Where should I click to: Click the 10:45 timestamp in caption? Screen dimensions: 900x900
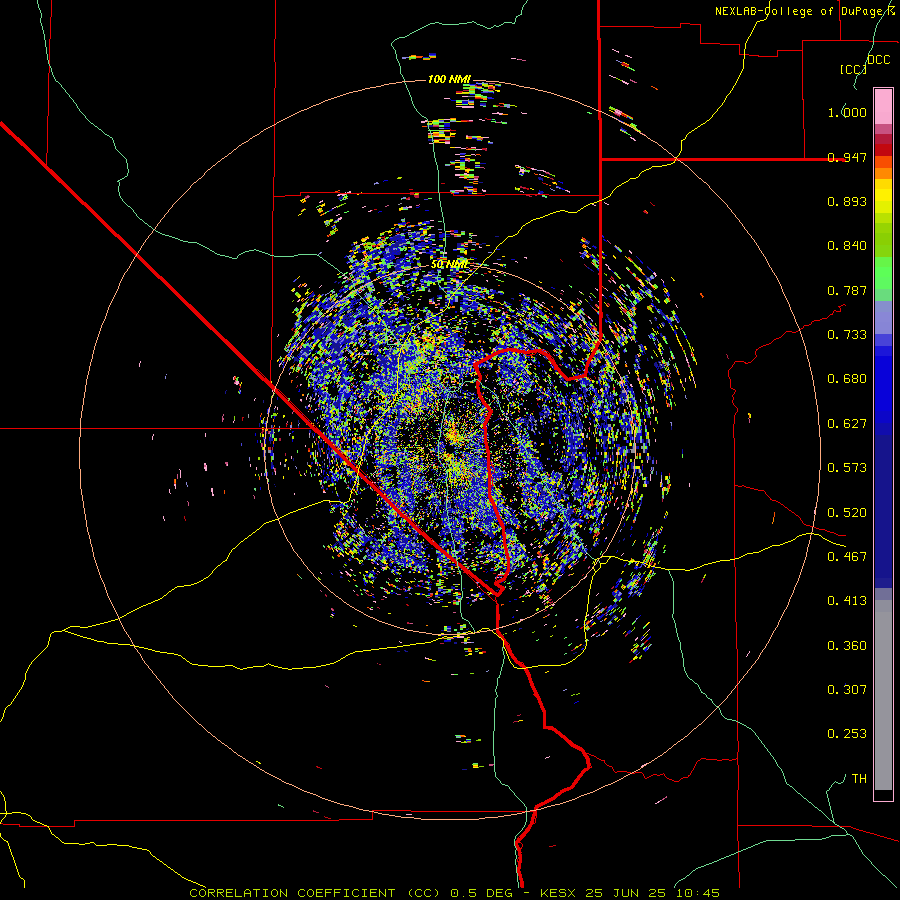697,893
